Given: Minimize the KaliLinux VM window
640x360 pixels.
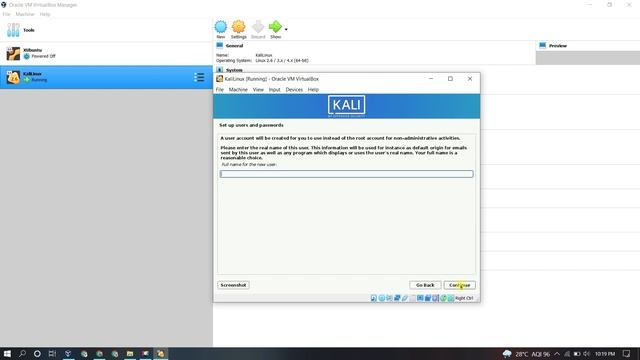Looking at the screenshot, I should [431, 78].
